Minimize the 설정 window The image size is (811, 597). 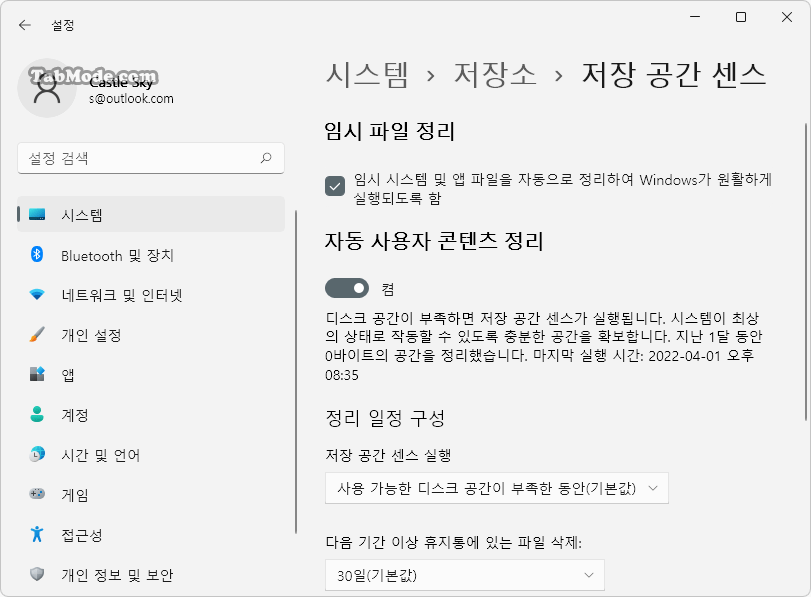(695, 17)
